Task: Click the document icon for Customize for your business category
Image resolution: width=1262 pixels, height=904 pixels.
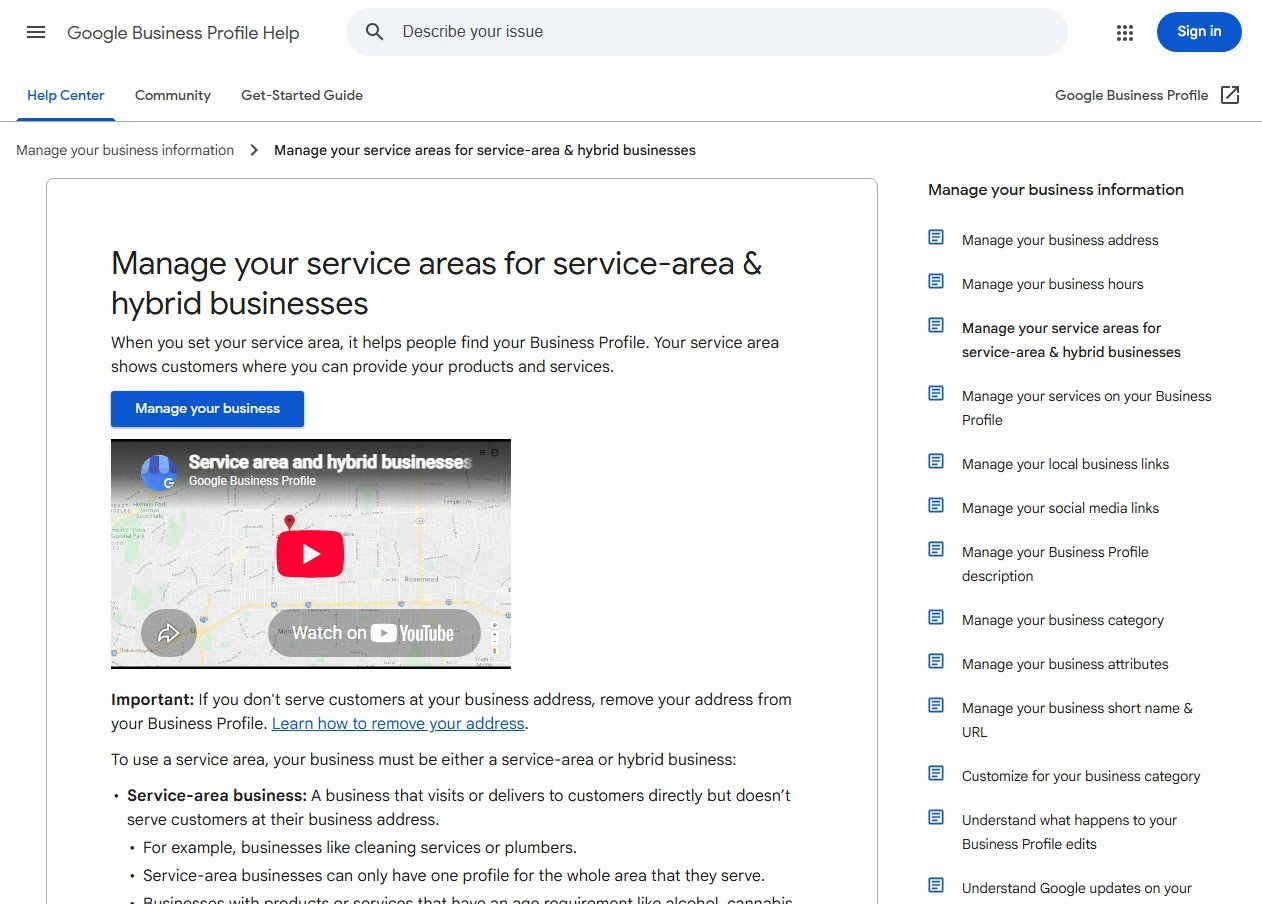Action: (x=936, y=774)
